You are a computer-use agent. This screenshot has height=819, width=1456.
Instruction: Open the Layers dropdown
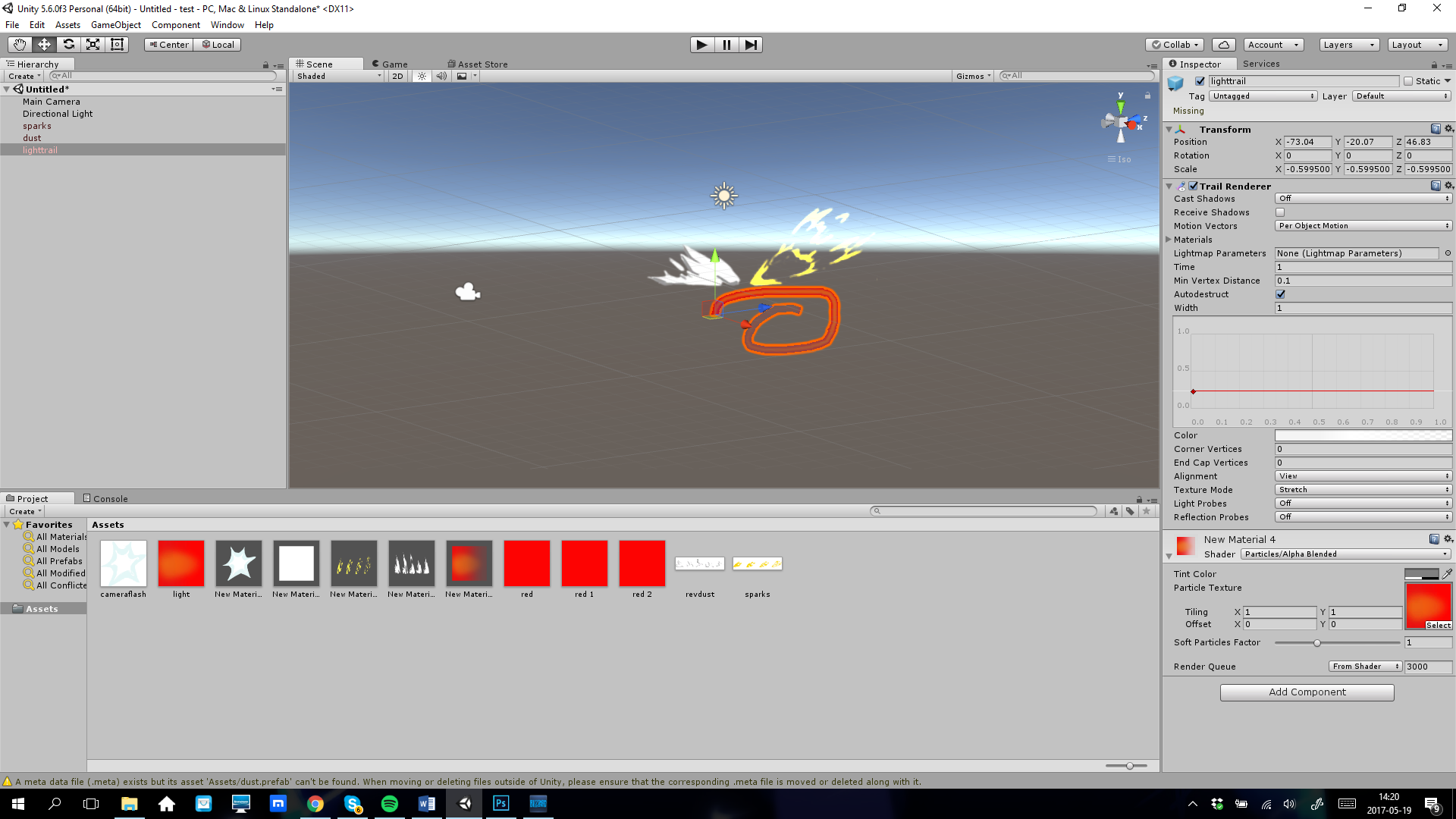pyautogui.click(x=1348, y=45)
